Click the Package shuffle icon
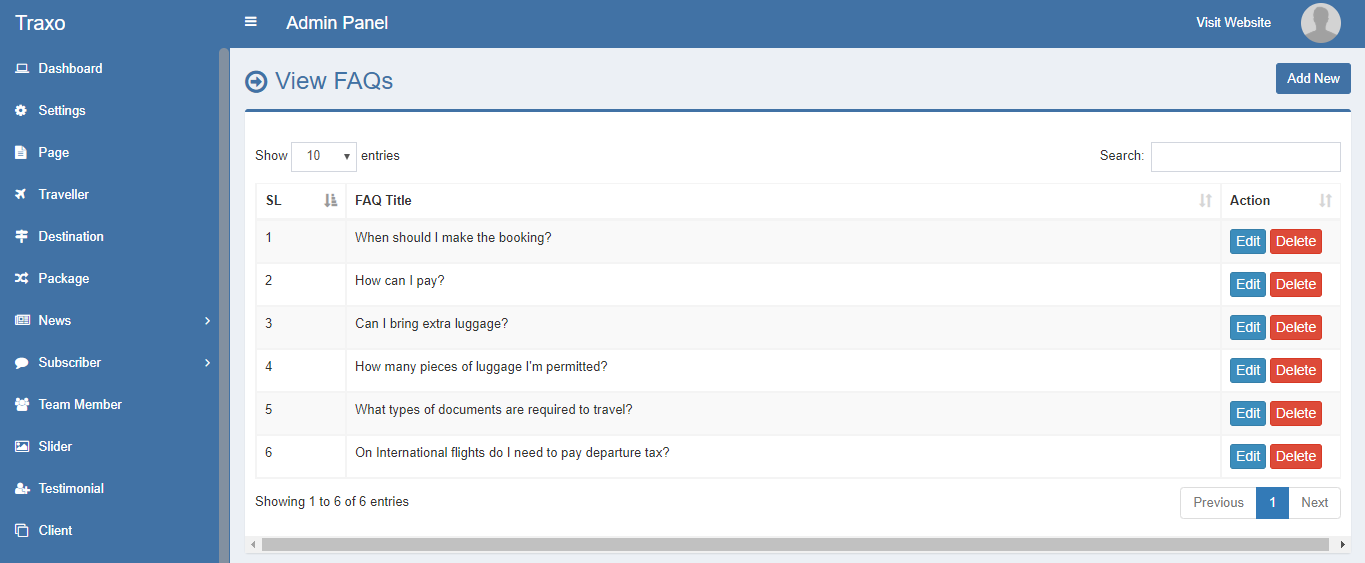Image resolution: width=1365 pixels, height=563 pixels. (x=21, y=279)
